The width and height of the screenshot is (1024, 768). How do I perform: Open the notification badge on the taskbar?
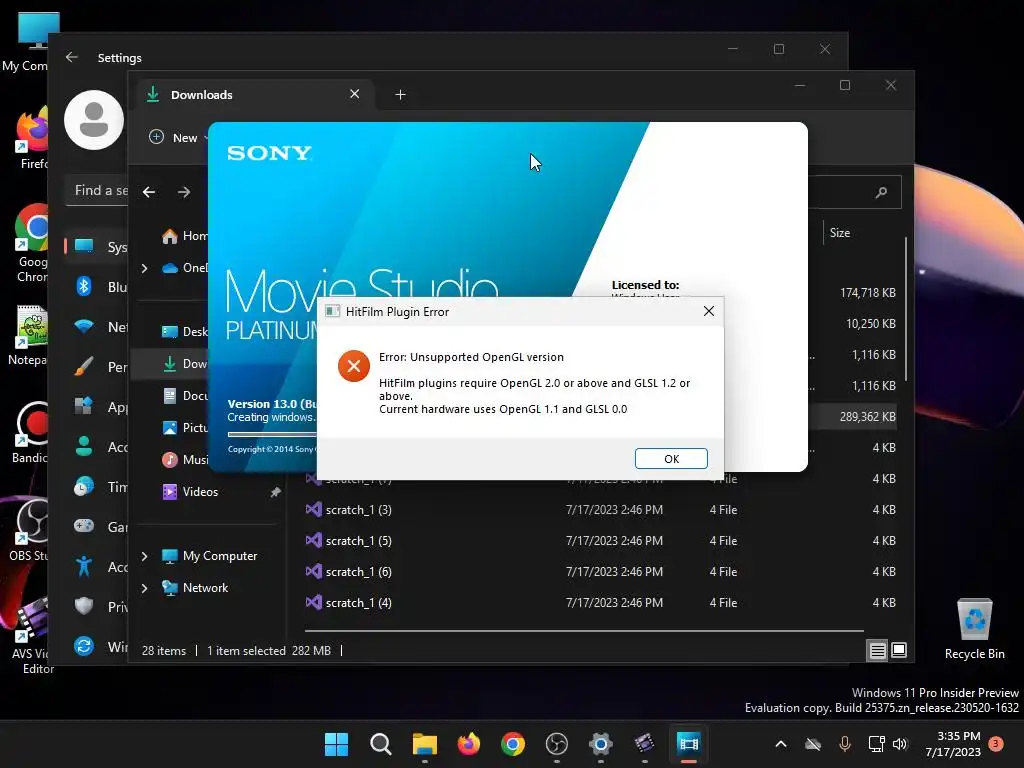(x=996, y=743)
